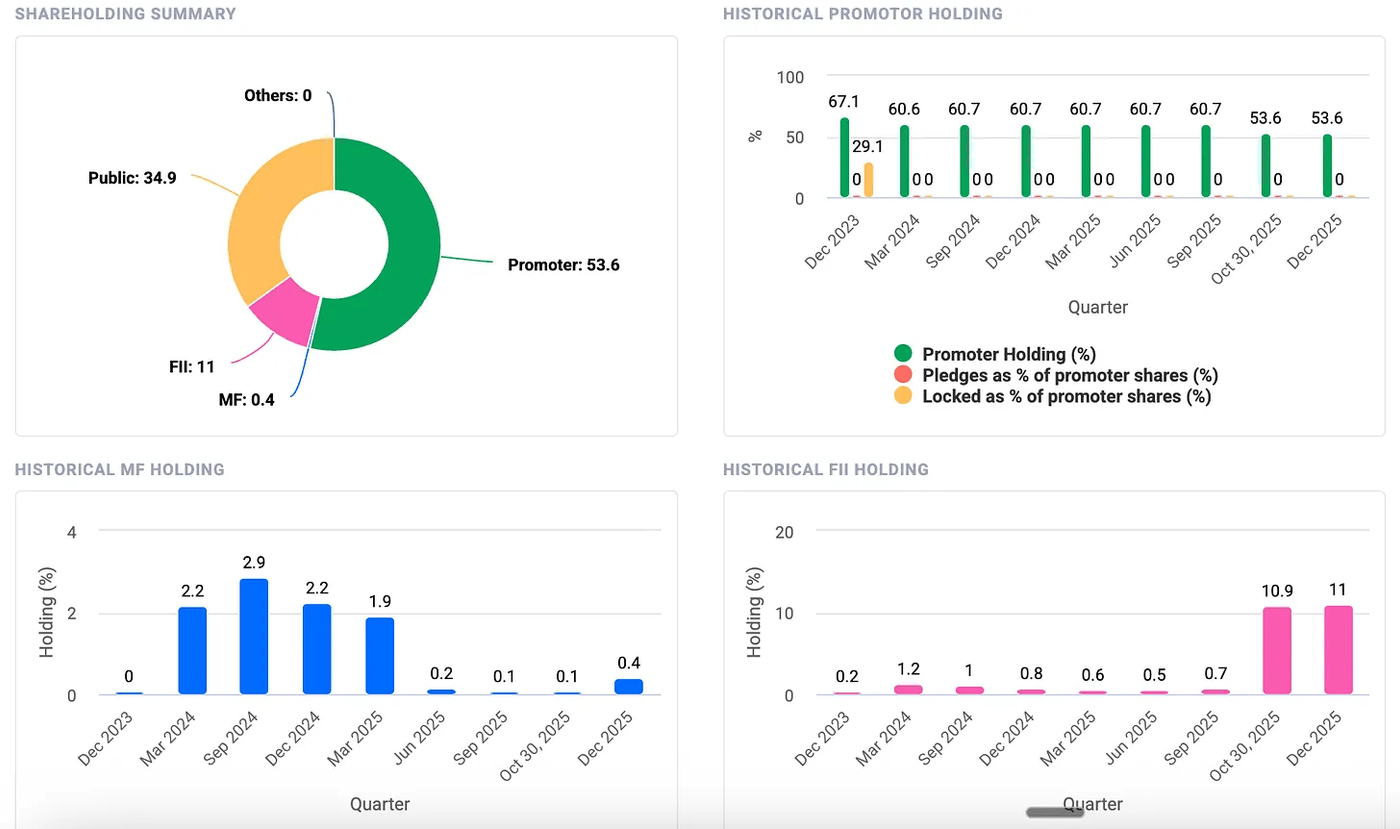Viewport: 1400px width, 829px height.
Task: Click the green Promoter Holding legend dot
Action: pyautogui.click(x=903, y=353)
